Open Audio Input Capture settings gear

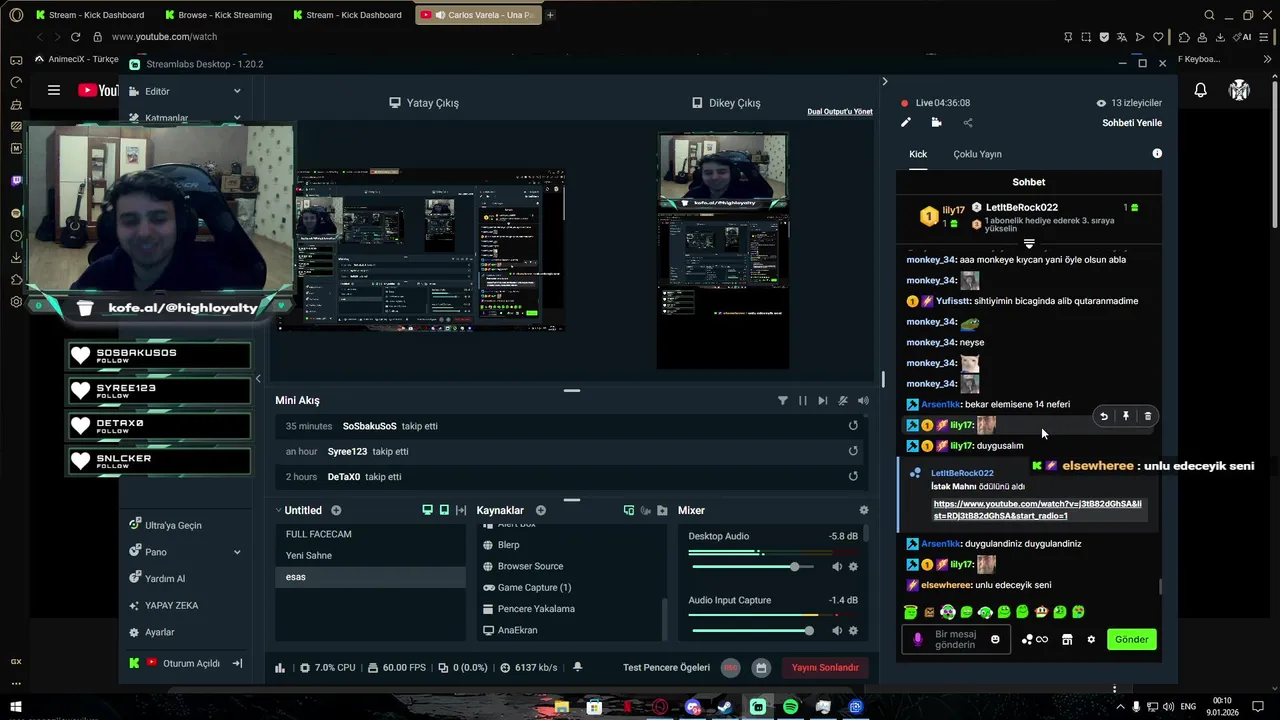point(853,631)
